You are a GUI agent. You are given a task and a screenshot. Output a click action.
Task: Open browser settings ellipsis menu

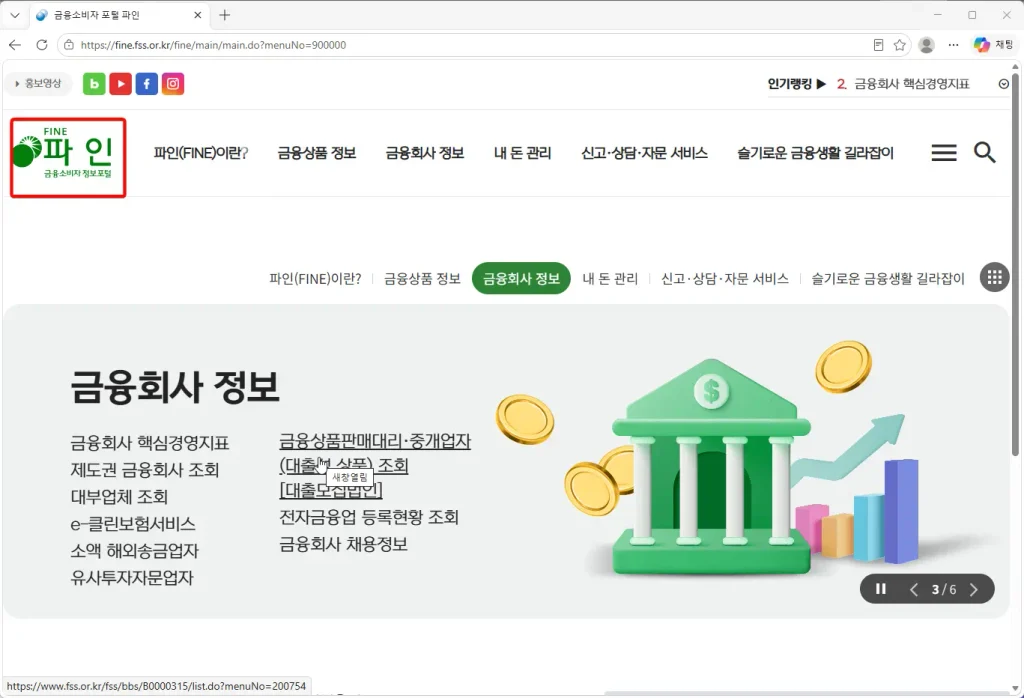click(953, 45)
